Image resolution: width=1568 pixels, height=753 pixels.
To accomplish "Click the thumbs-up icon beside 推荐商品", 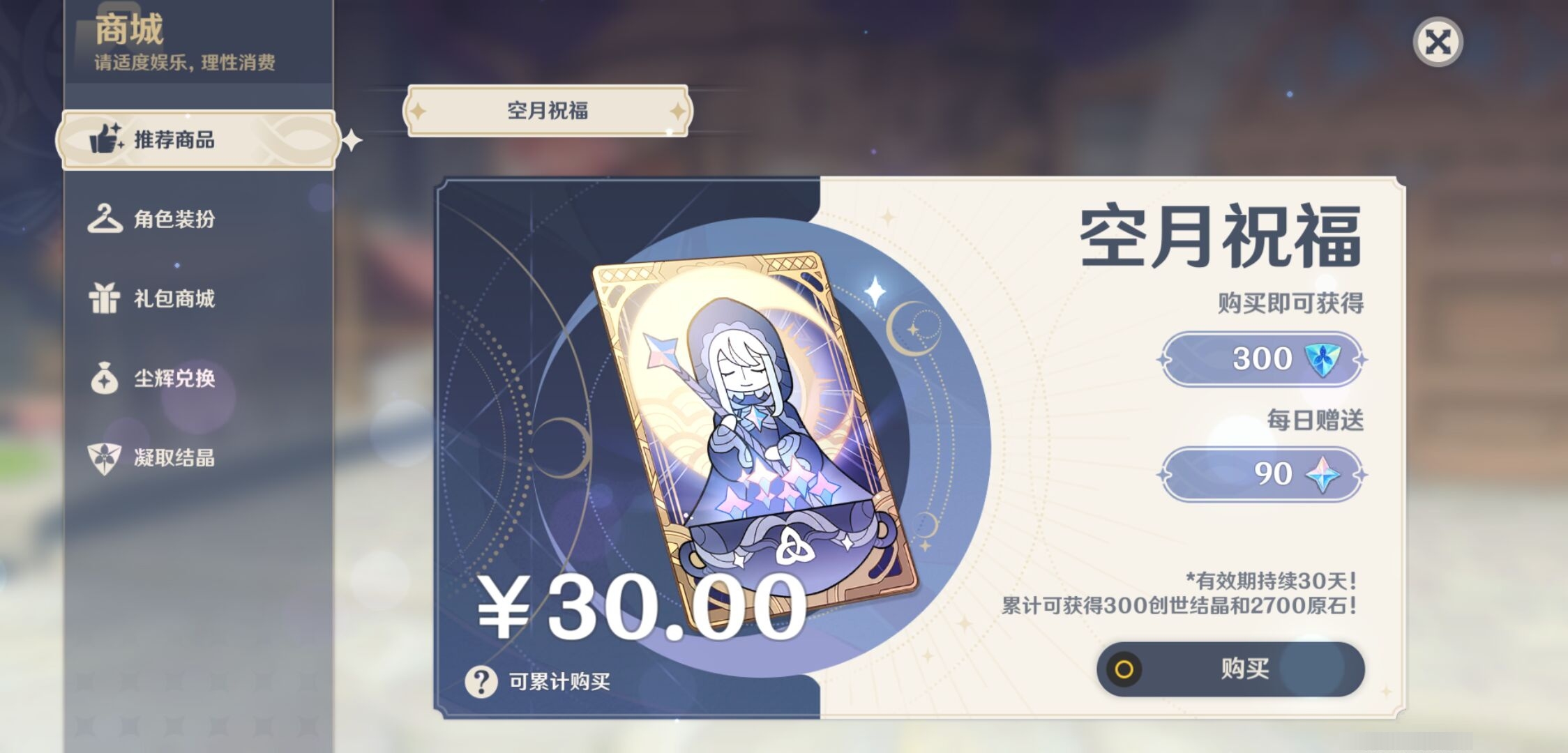I will [x=106, y=138].
